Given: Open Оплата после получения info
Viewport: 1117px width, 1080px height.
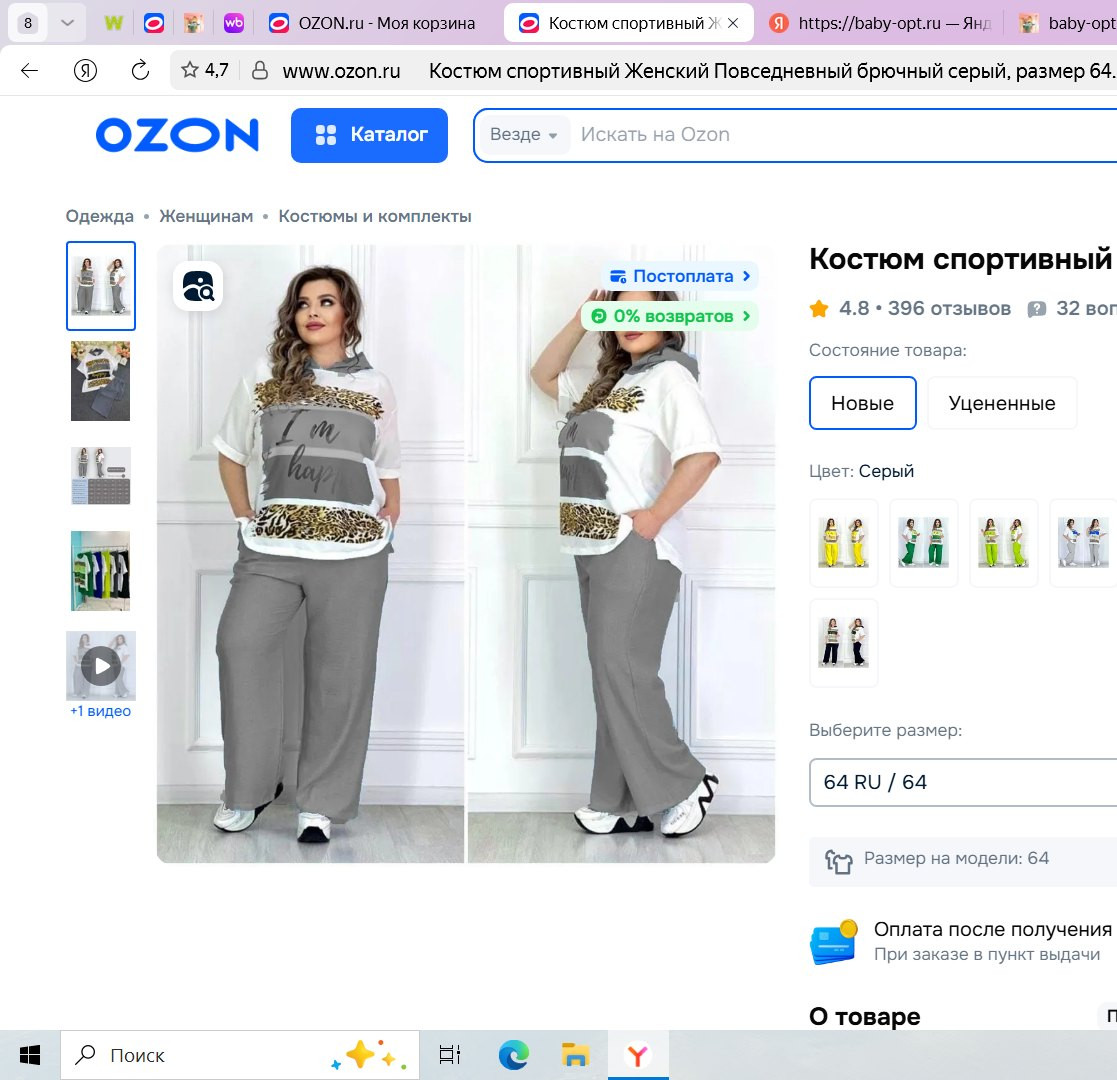Looking at the screenshot, I should [992, 929].
